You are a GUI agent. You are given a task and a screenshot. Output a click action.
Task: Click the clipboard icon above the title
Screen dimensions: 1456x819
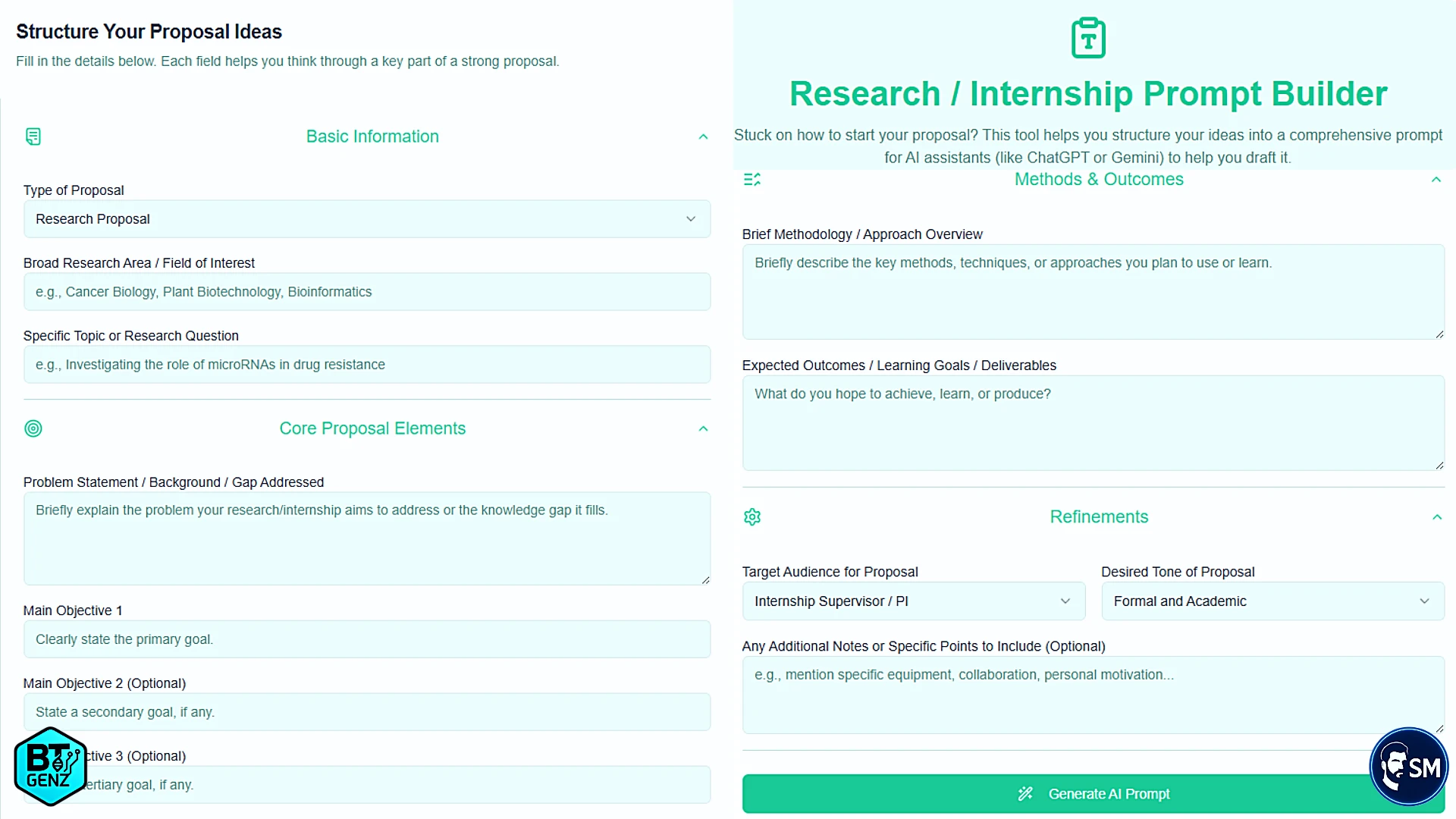coord(1088,38)
